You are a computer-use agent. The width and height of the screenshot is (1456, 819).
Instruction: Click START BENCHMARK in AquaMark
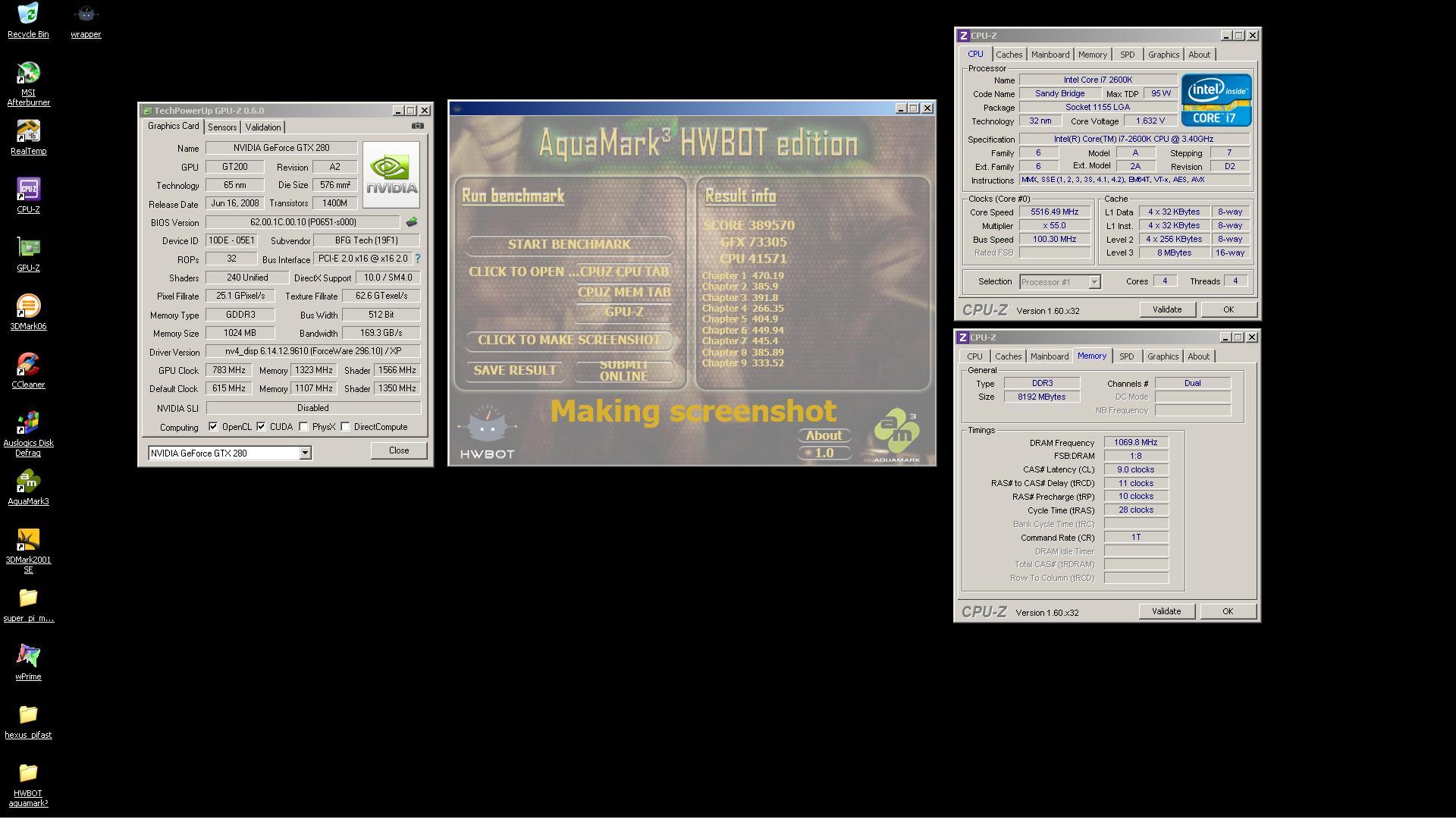[x=569, y=244]
